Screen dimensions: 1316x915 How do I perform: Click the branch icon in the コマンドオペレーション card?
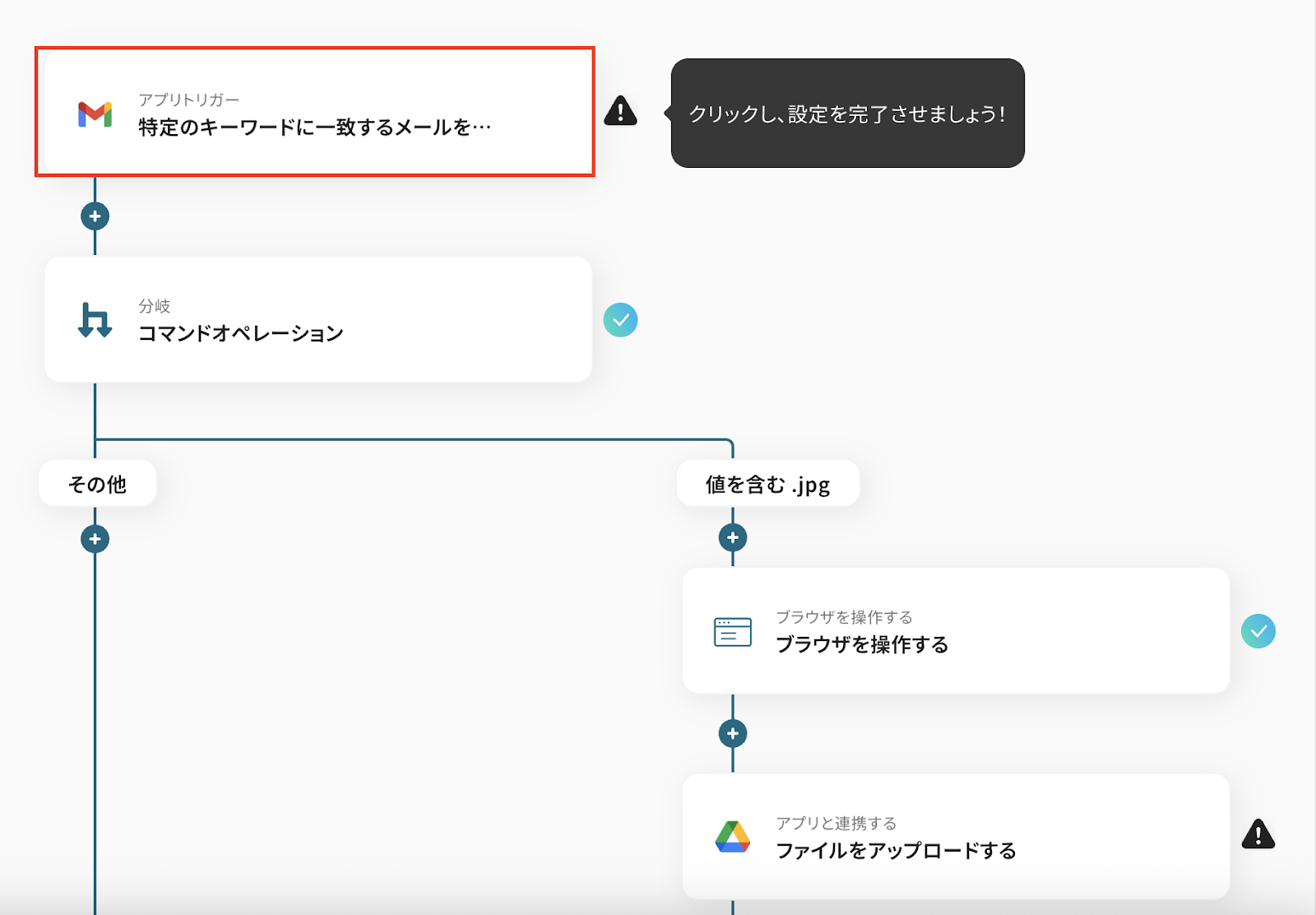tap(95, 320)
